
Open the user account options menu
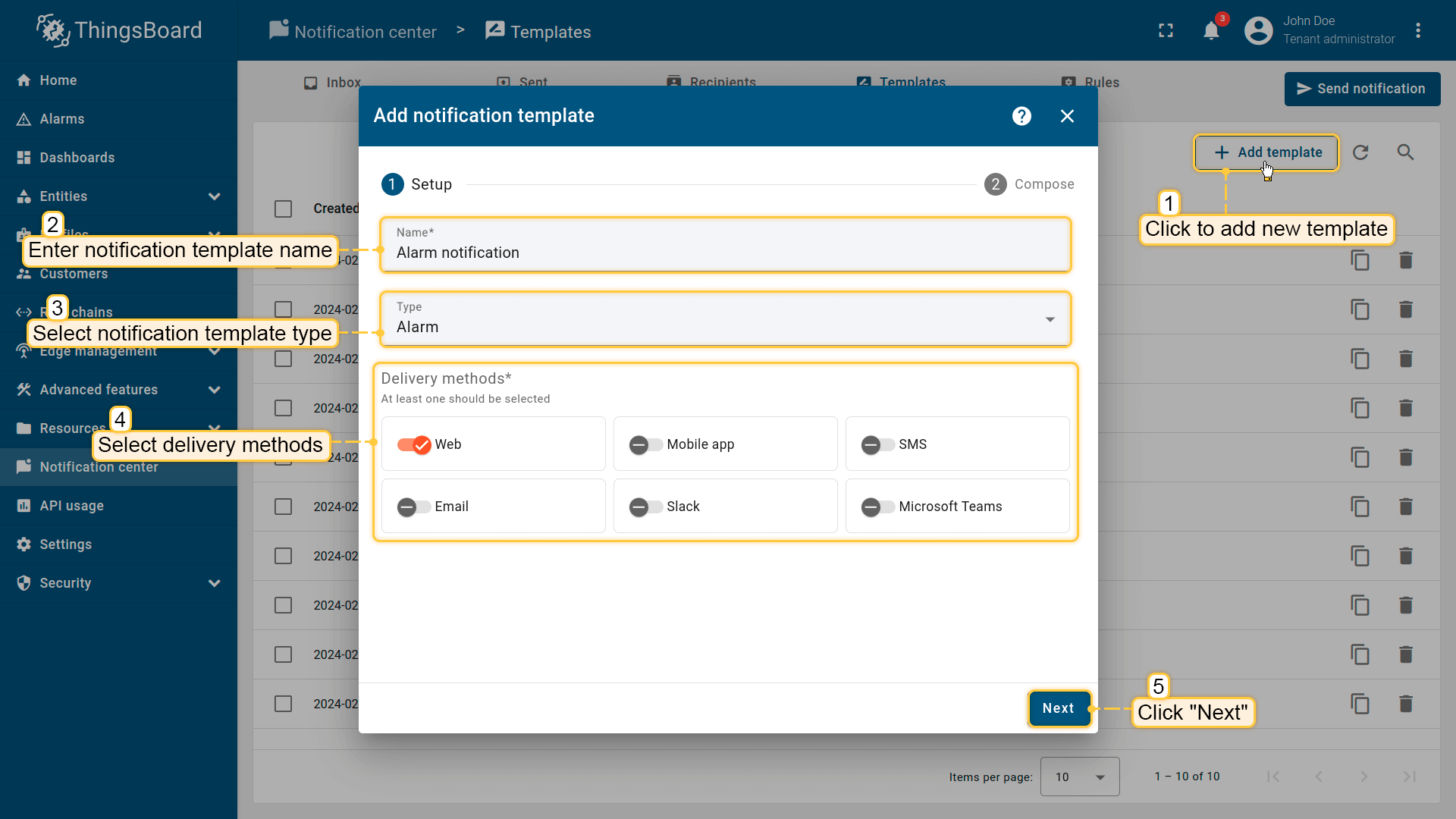tap(1417, 31)
